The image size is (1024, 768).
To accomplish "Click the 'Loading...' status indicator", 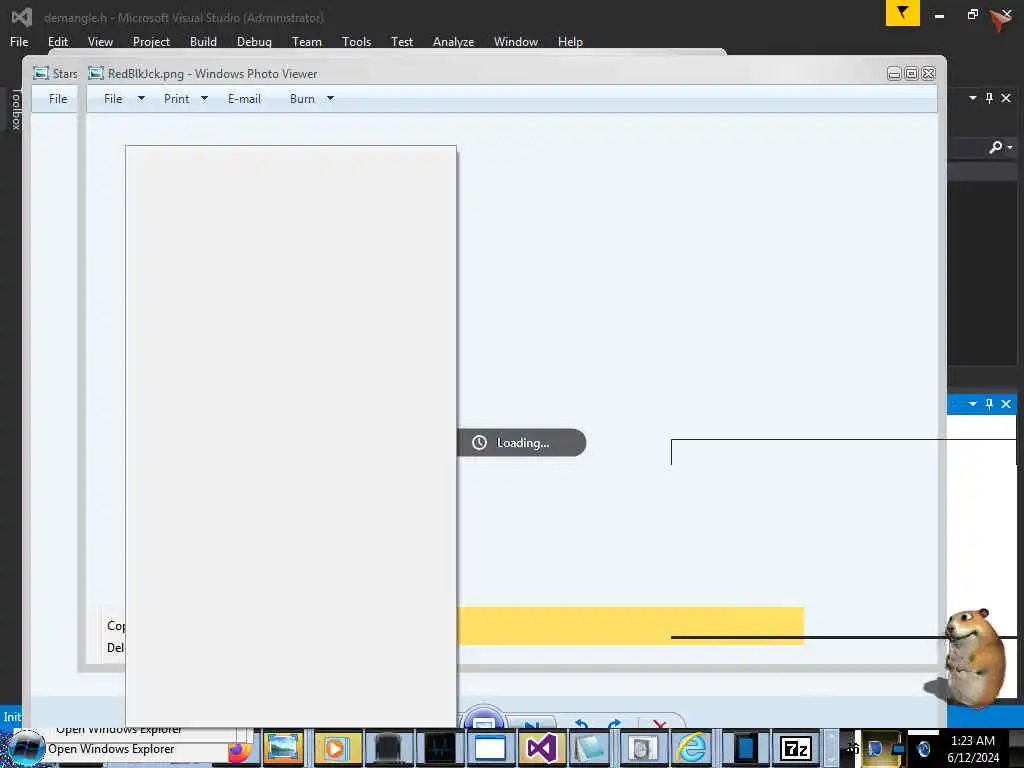I will coord(522,443).
